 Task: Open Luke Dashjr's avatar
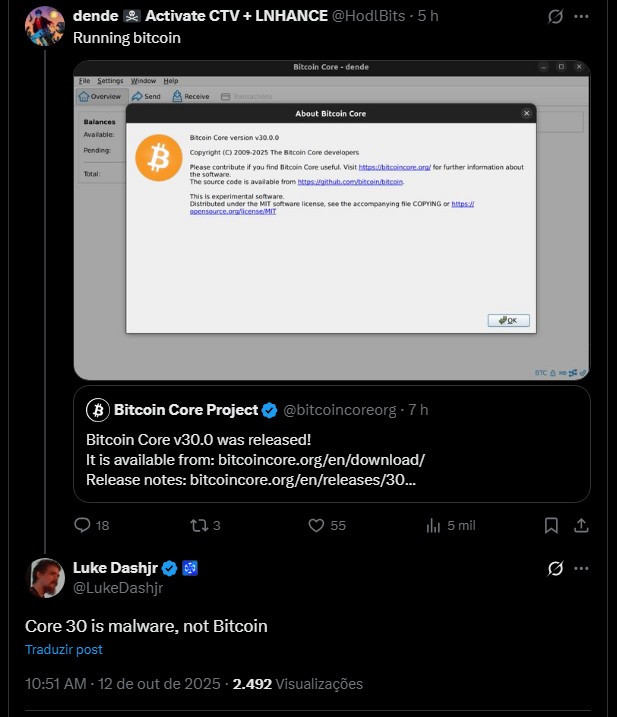[x=45, y=578]
